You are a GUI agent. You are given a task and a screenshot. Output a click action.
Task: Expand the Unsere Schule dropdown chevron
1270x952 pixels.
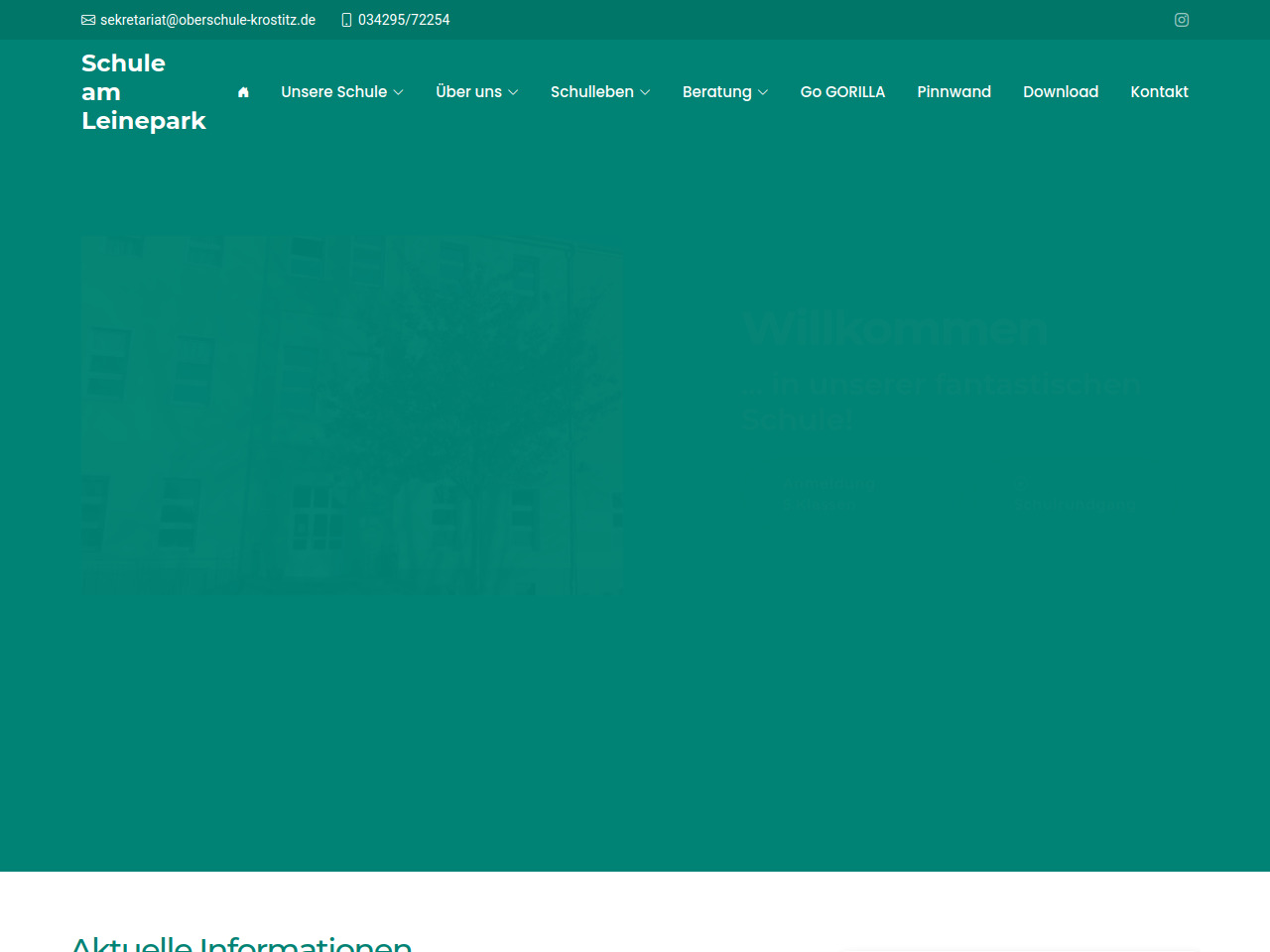[399, 92]
